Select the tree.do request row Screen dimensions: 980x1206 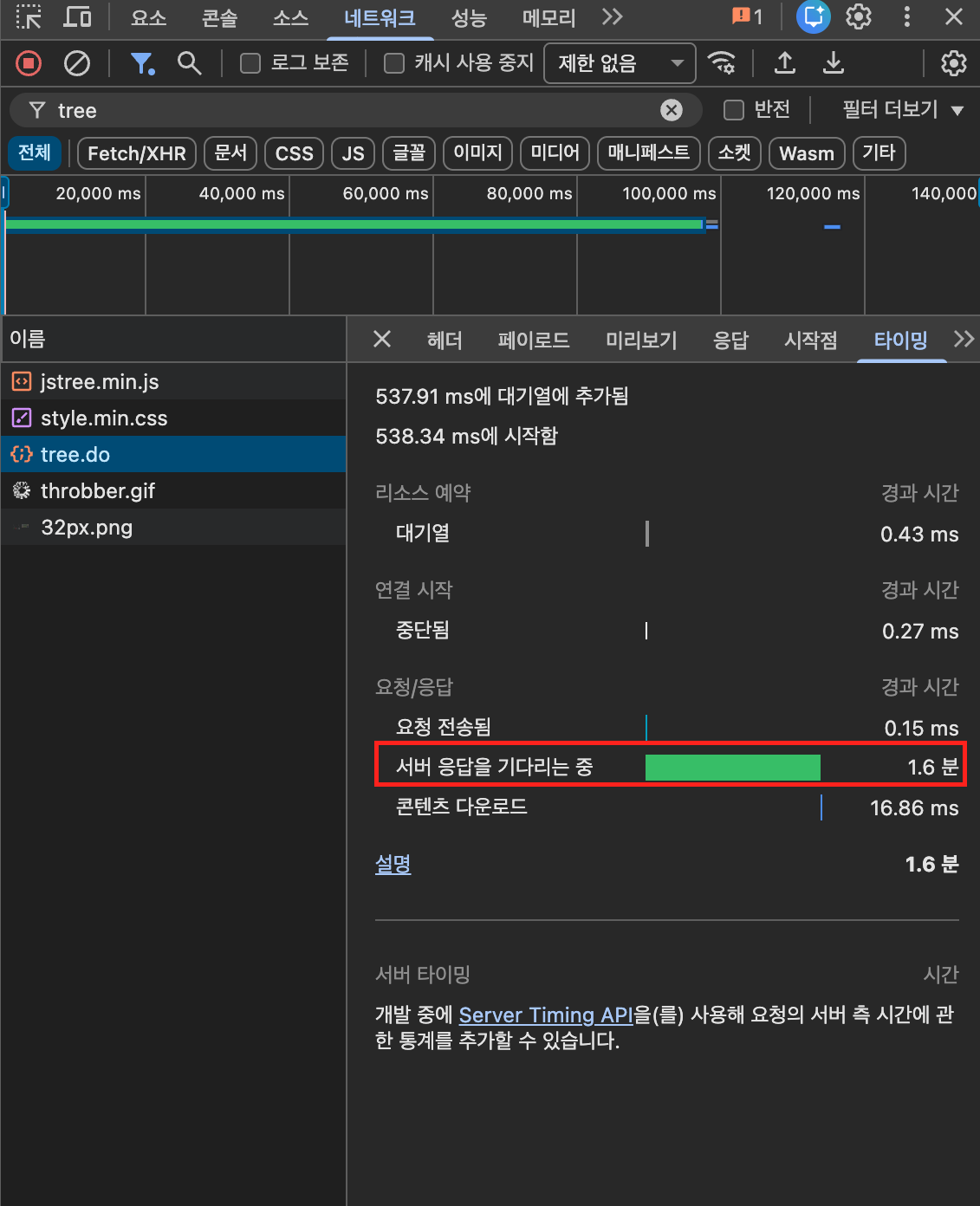tap(173, 454)
